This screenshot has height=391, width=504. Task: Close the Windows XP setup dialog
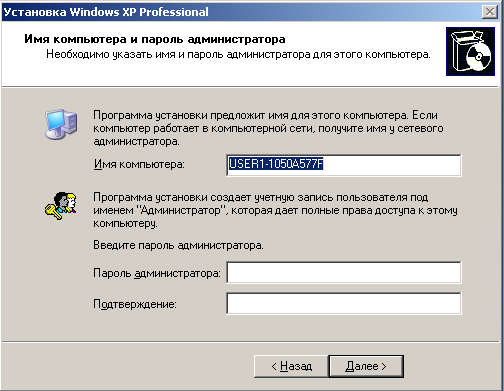pos(490,12)
